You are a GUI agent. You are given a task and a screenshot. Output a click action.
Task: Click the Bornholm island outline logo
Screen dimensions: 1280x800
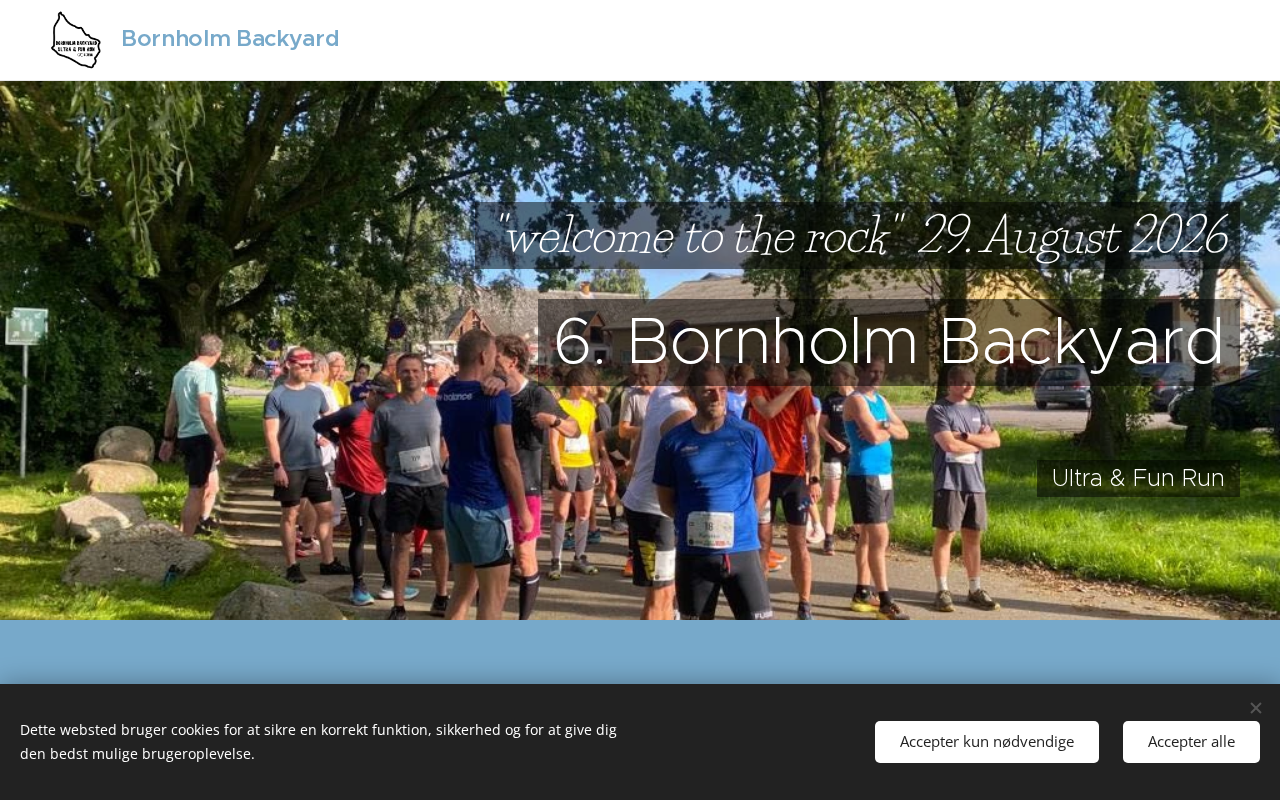[x=76, y=40]
